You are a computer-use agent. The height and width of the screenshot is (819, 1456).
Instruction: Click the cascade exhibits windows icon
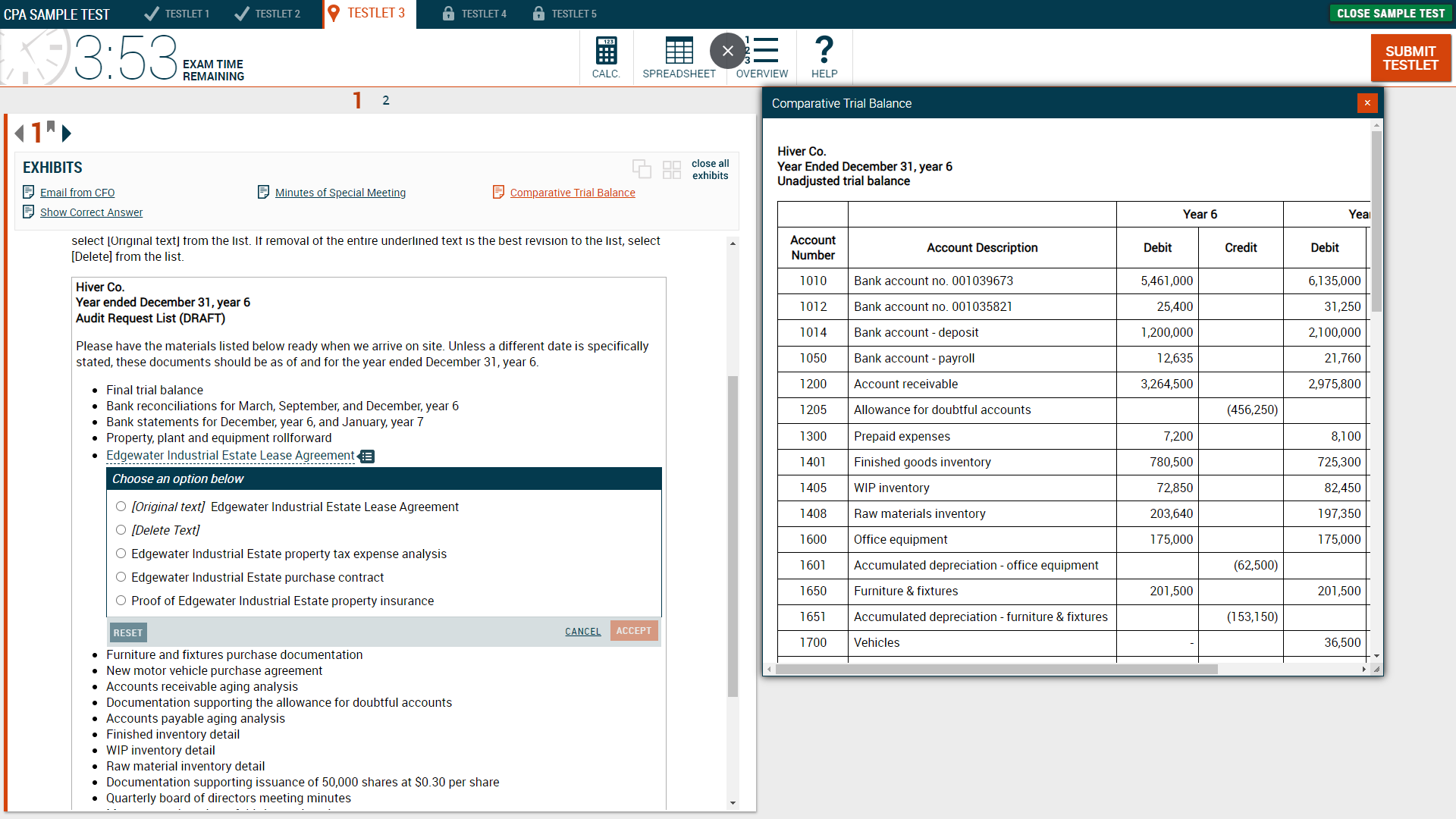pos(642,168)
